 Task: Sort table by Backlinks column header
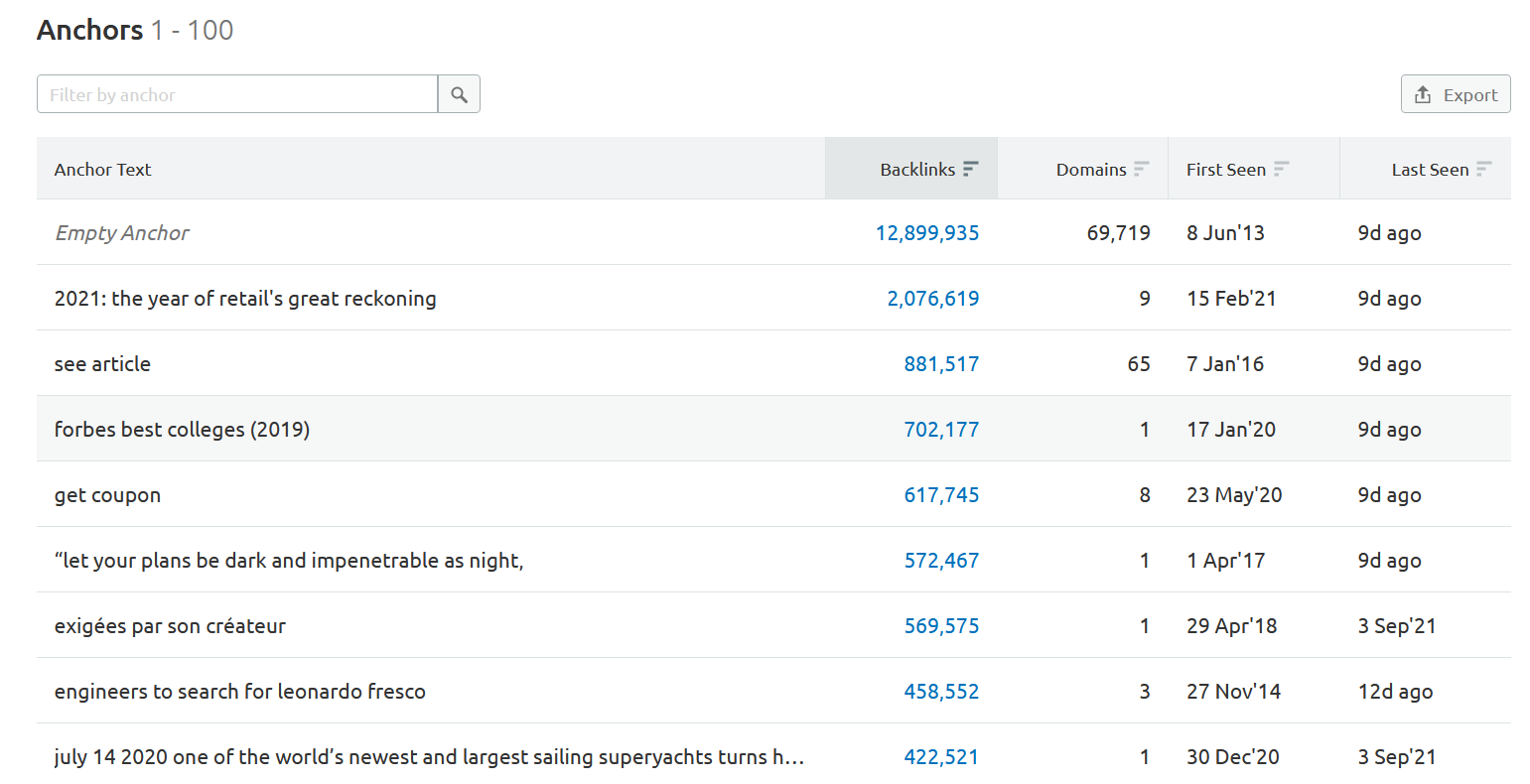[916, 170]
